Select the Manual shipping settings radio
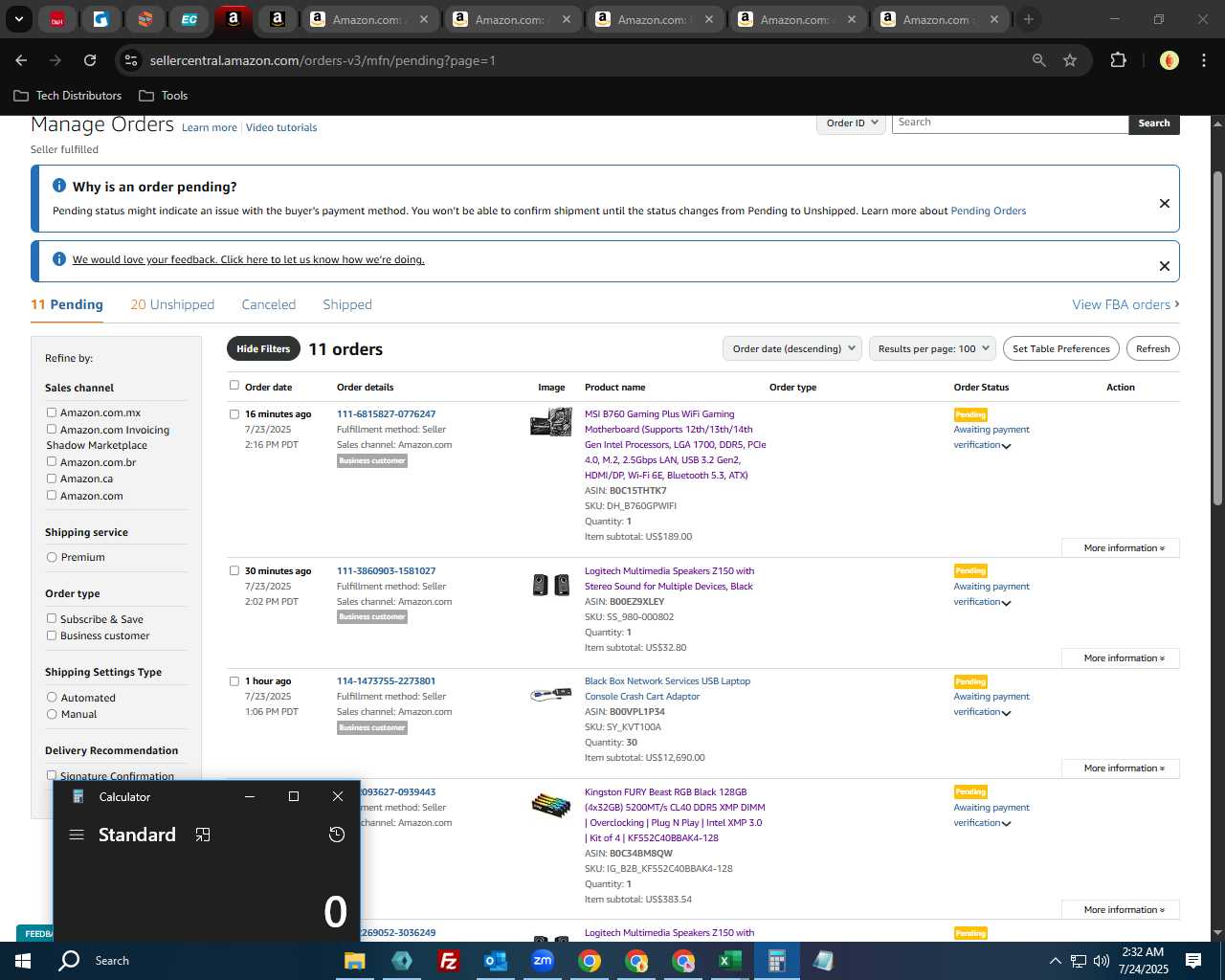 pyautogui.click(x=52, y=714)
